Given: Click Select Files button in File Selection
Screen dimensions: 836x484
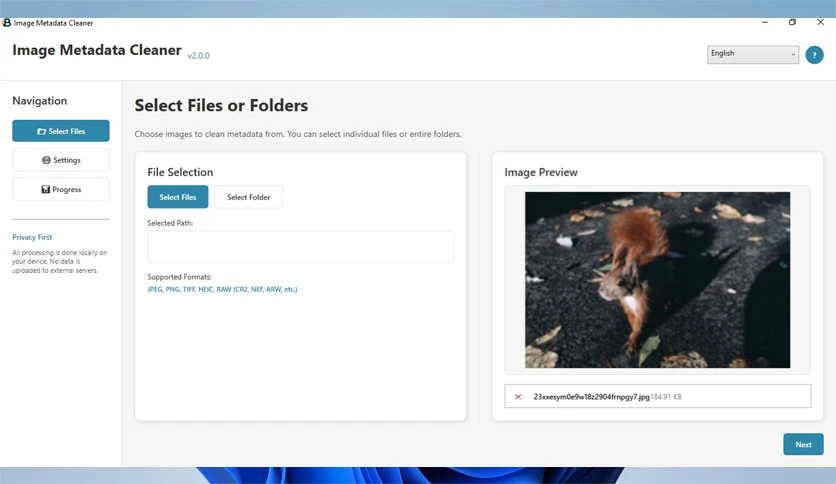Looking at the screenshot, I should (178, 197).
